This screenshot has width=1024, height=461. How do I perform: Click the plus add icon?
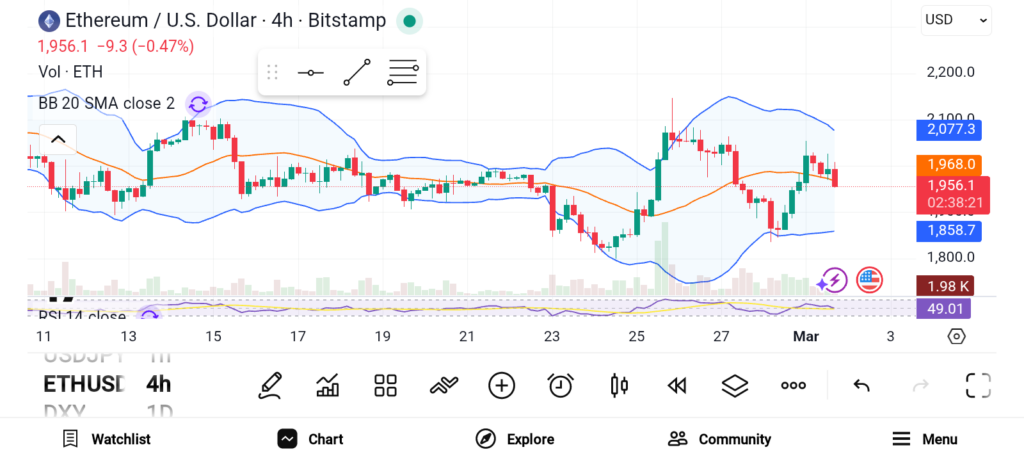pyautogui.click(x=501, y=385)
